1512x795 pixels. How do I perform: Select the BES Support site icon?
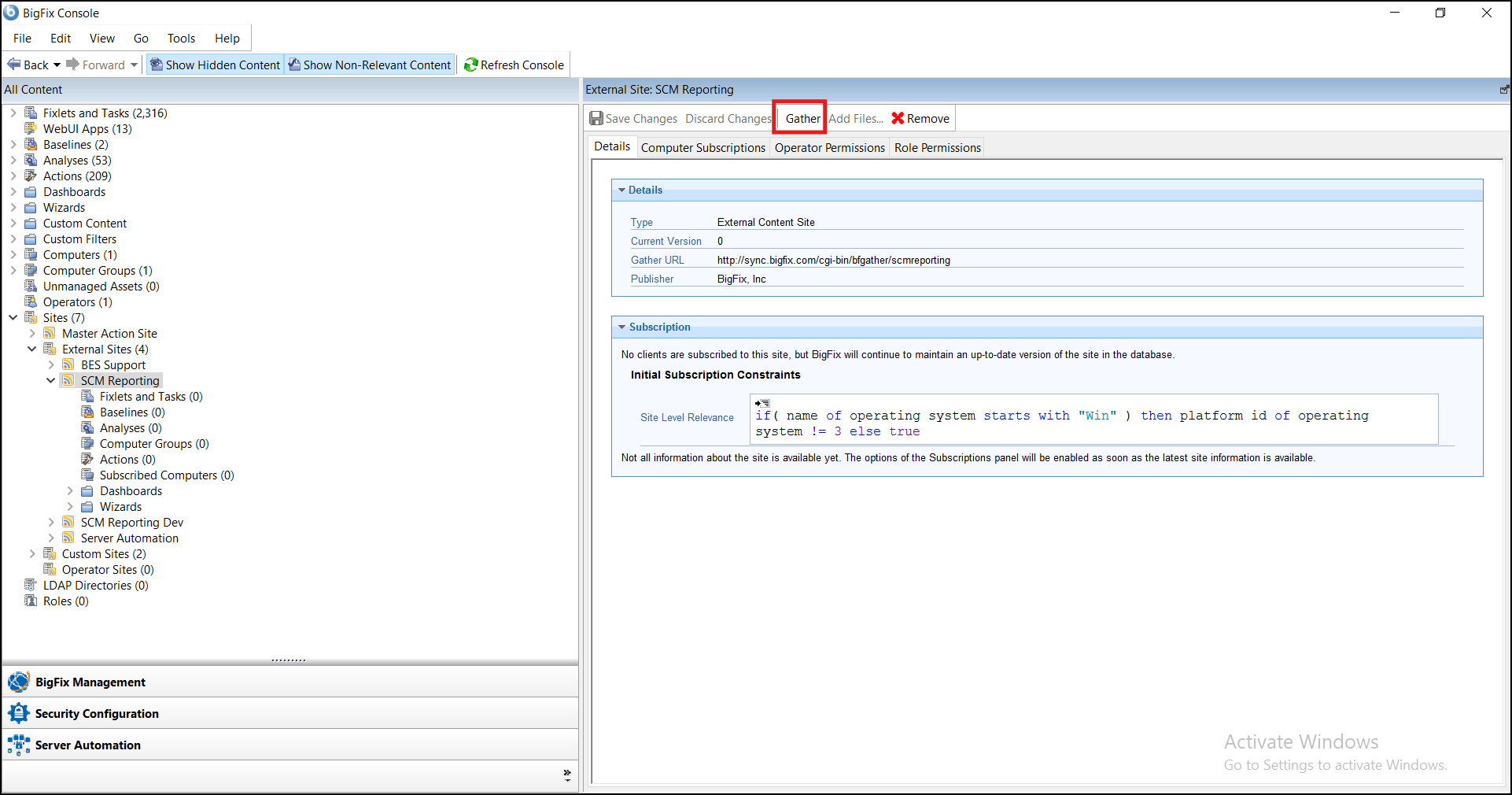coord(69,365)
